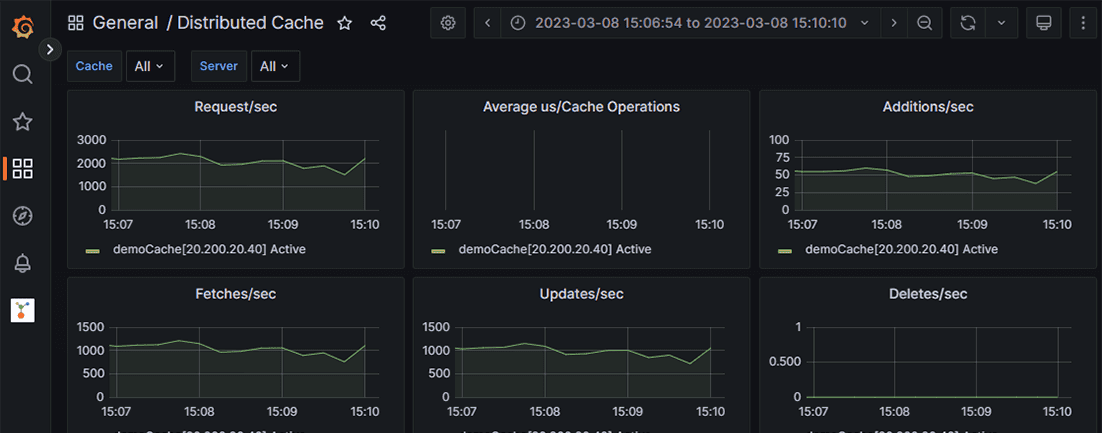Open the Cache variable All dropdown
Image resolution: width=1102 pixels, height=433 pixels.
tap(150, 66)
